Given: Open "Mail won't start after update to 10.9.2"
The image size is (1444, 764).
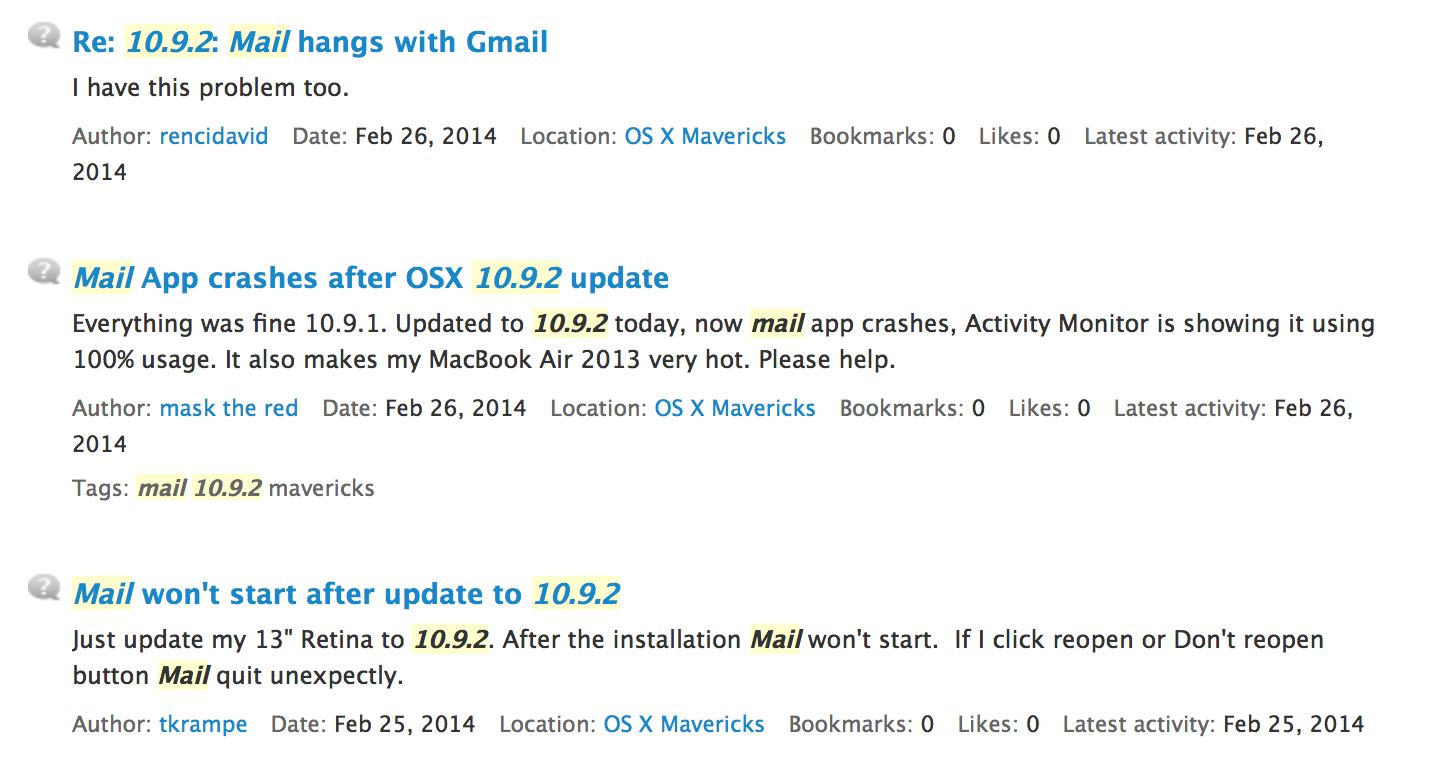Looking at the screenshot, I should tap(347, 594).
